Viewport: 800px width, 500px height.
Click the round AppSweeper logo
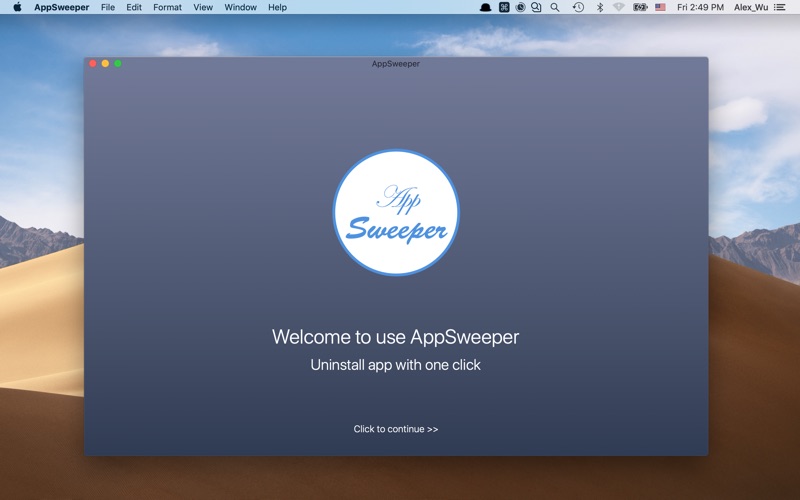(x=396, y=212)
